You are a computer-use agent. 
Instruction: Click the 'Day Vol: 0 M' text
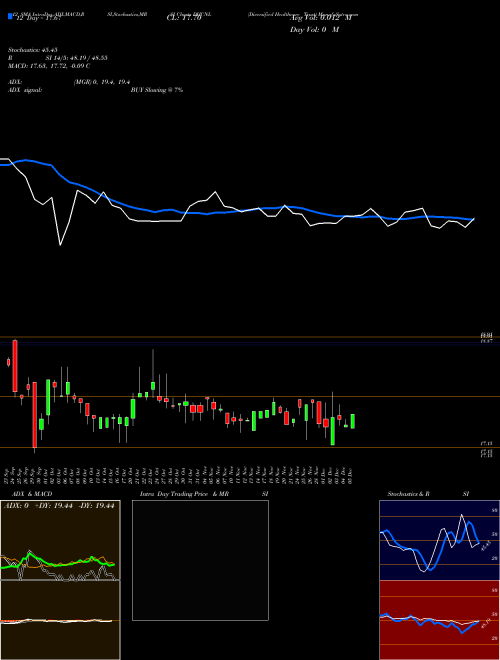[x=314, y=29]
